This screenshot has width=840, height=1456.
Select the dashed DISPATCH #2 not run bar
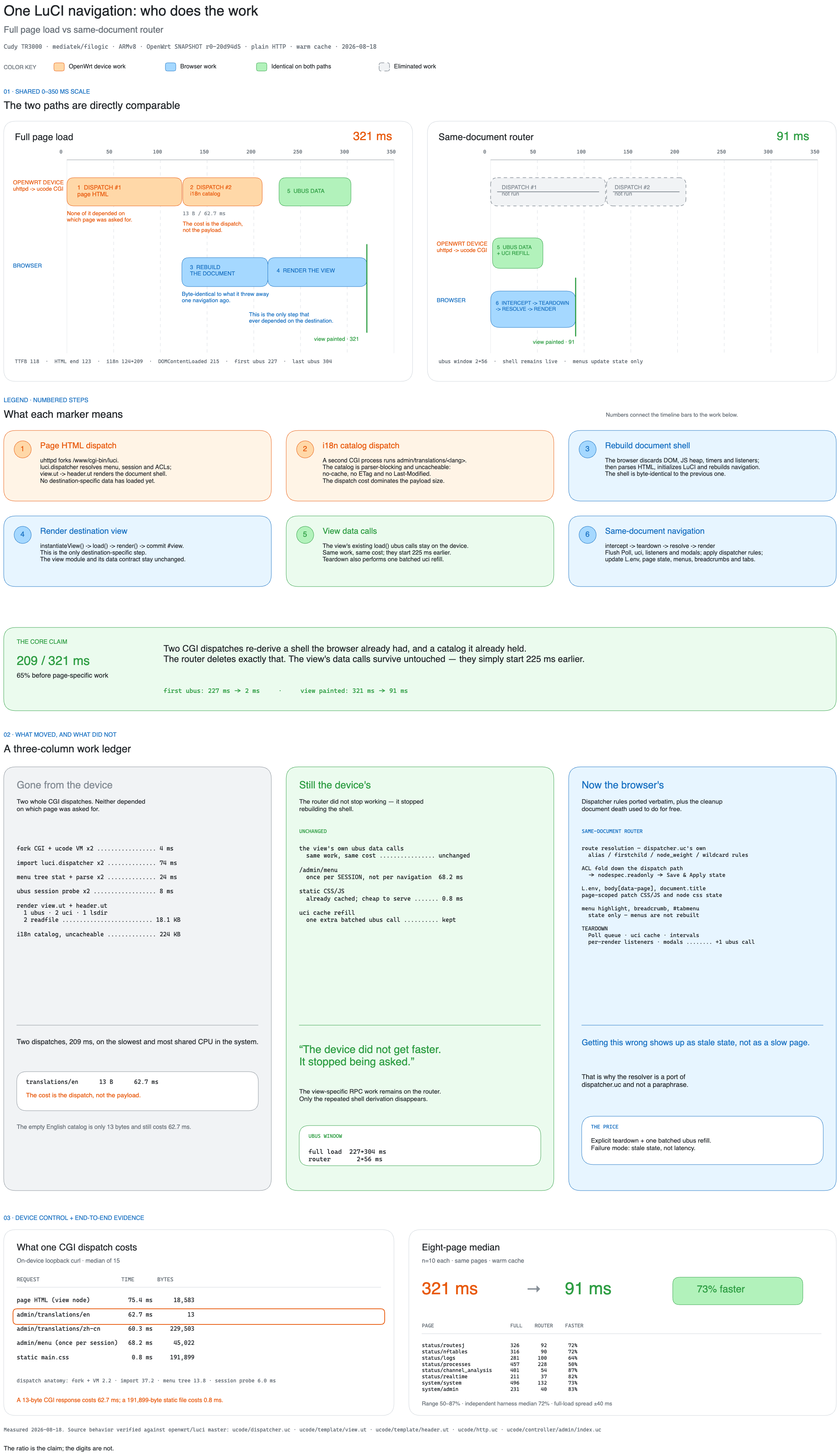(646, 191)
